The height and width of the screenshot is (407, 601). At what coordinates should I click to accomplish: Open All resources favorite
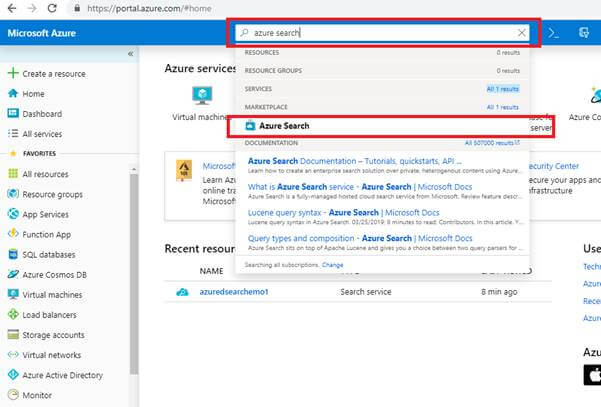click(x=45, y=174)
